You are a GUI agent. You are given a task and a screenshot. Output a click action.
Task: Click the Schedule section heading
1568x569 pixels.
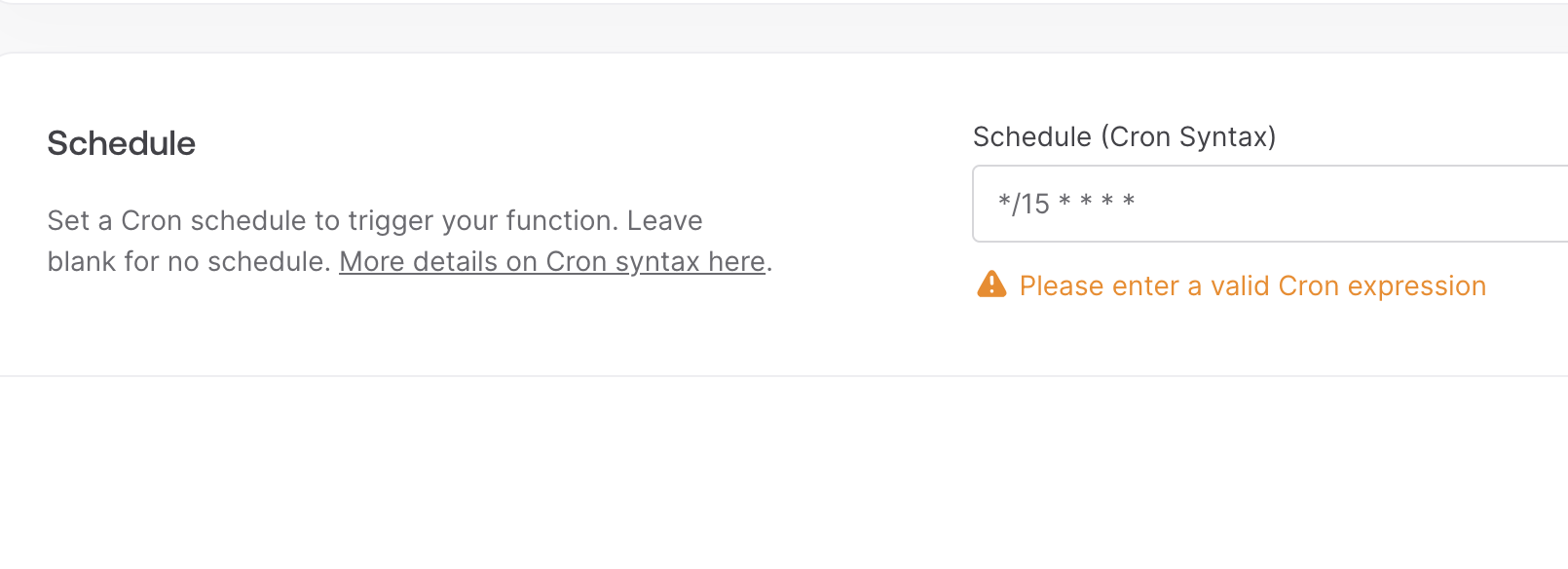coord(121,143)
